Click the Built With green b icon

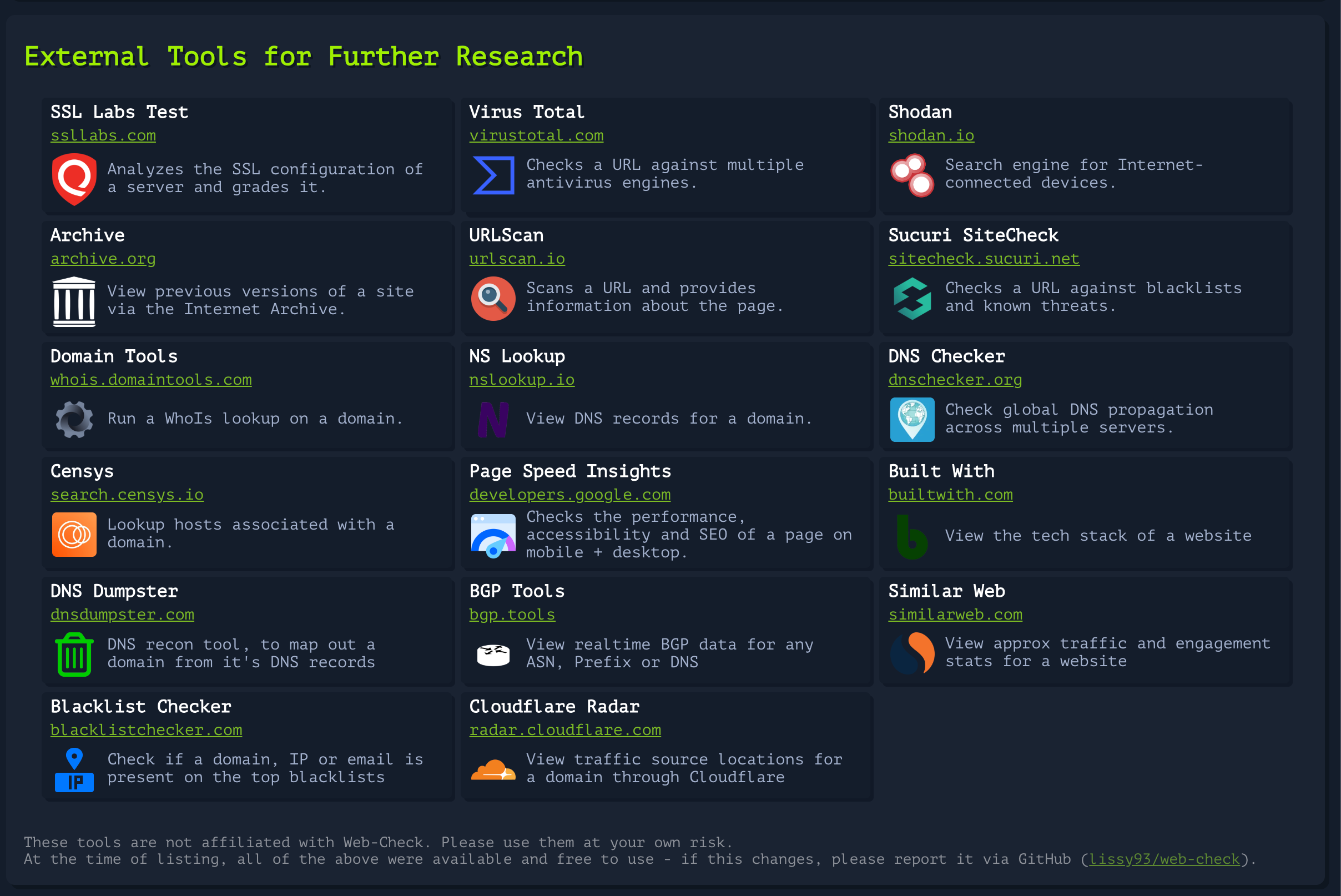pos(912,537)
